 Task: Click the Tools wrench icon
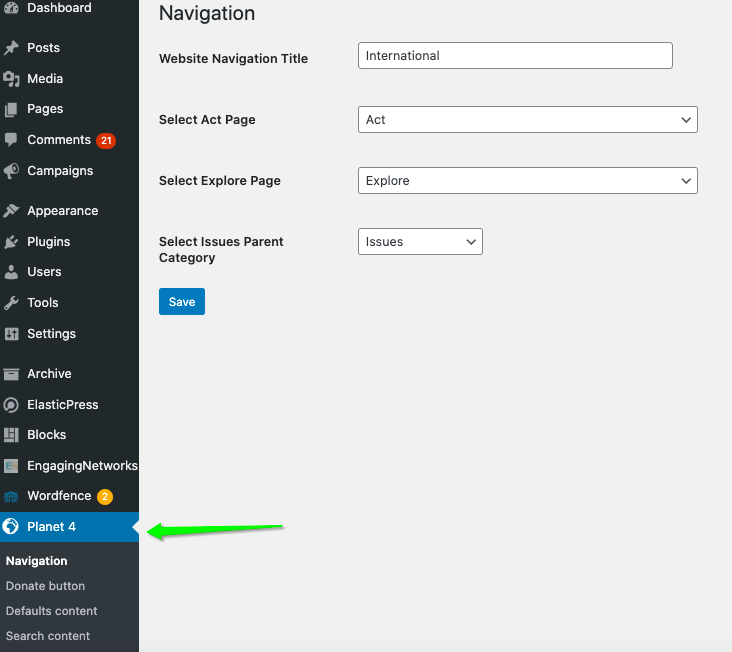pos(11,303)
